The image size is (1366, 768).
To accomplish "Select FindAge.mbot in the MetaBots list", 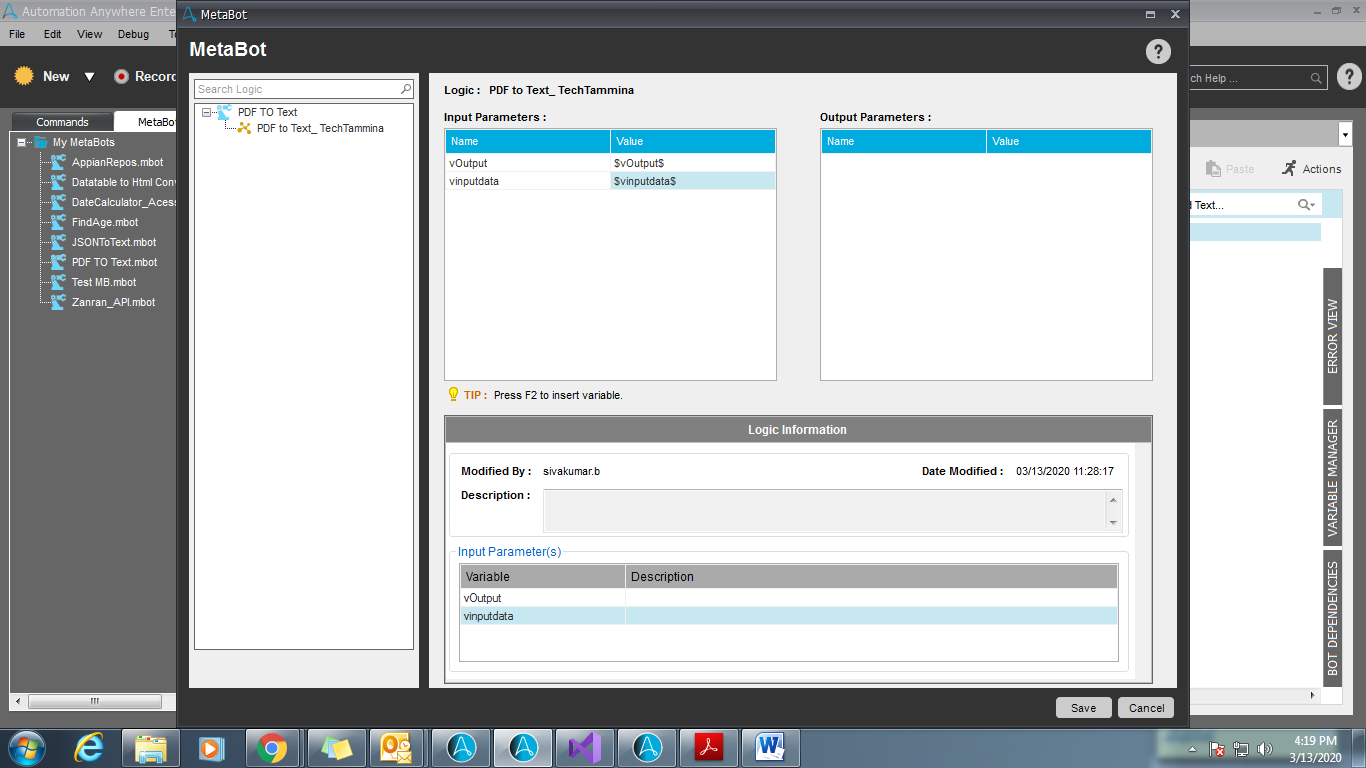I will (105, 222).
